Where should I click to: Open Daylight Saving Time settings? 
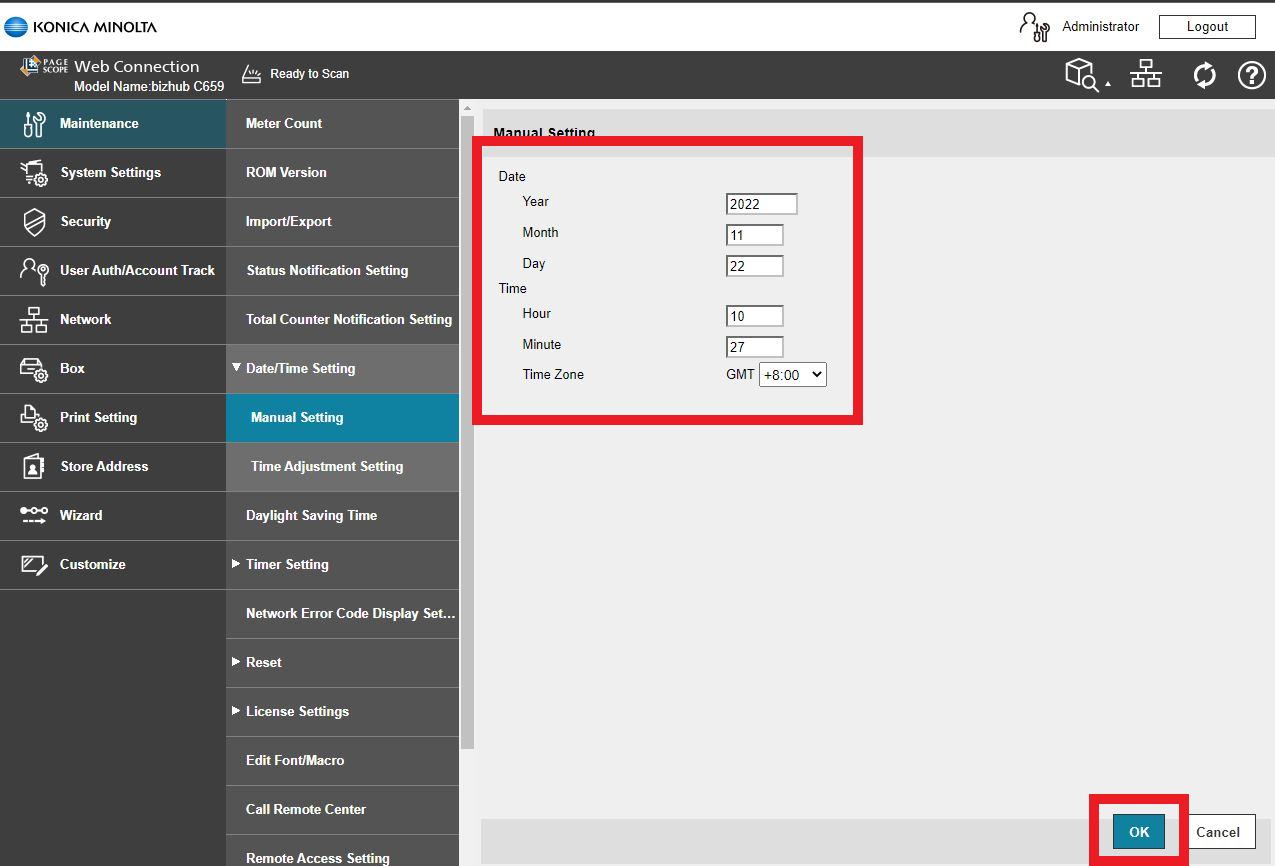(311, 516)
